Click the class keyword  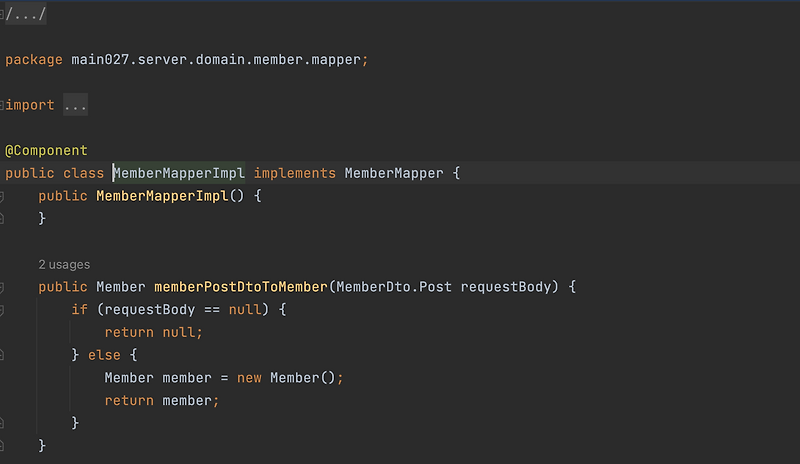click(84, 173)
